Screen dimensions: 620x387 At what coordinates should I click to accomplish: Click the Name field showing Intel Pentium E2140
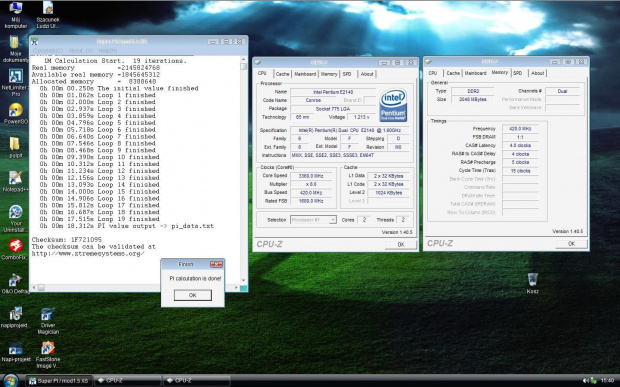pos(333,92)
